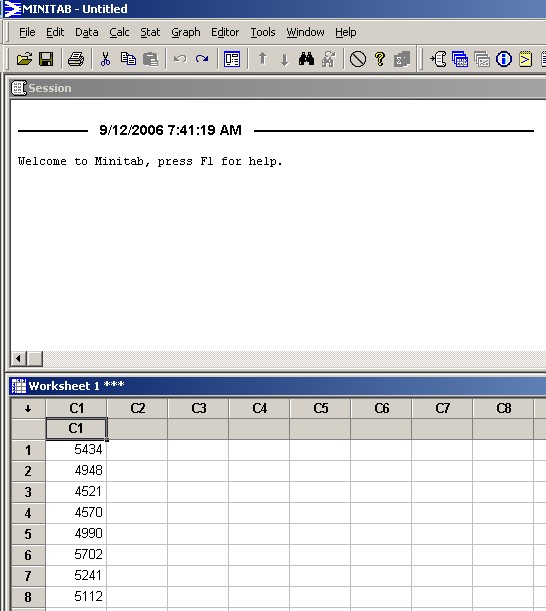546x611 pixels.
Task: Open the Calc menu
Action: pos(119,32)
